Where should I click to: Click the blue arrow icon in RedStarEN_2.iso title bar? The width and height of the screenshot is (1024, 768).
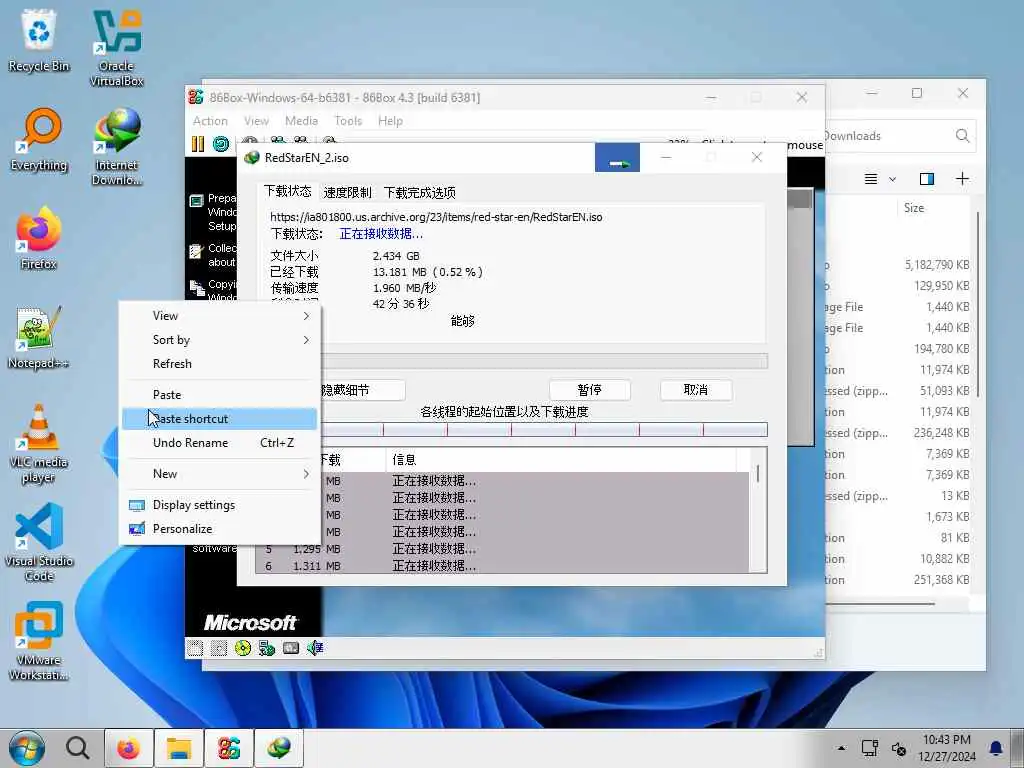(617, 158)
